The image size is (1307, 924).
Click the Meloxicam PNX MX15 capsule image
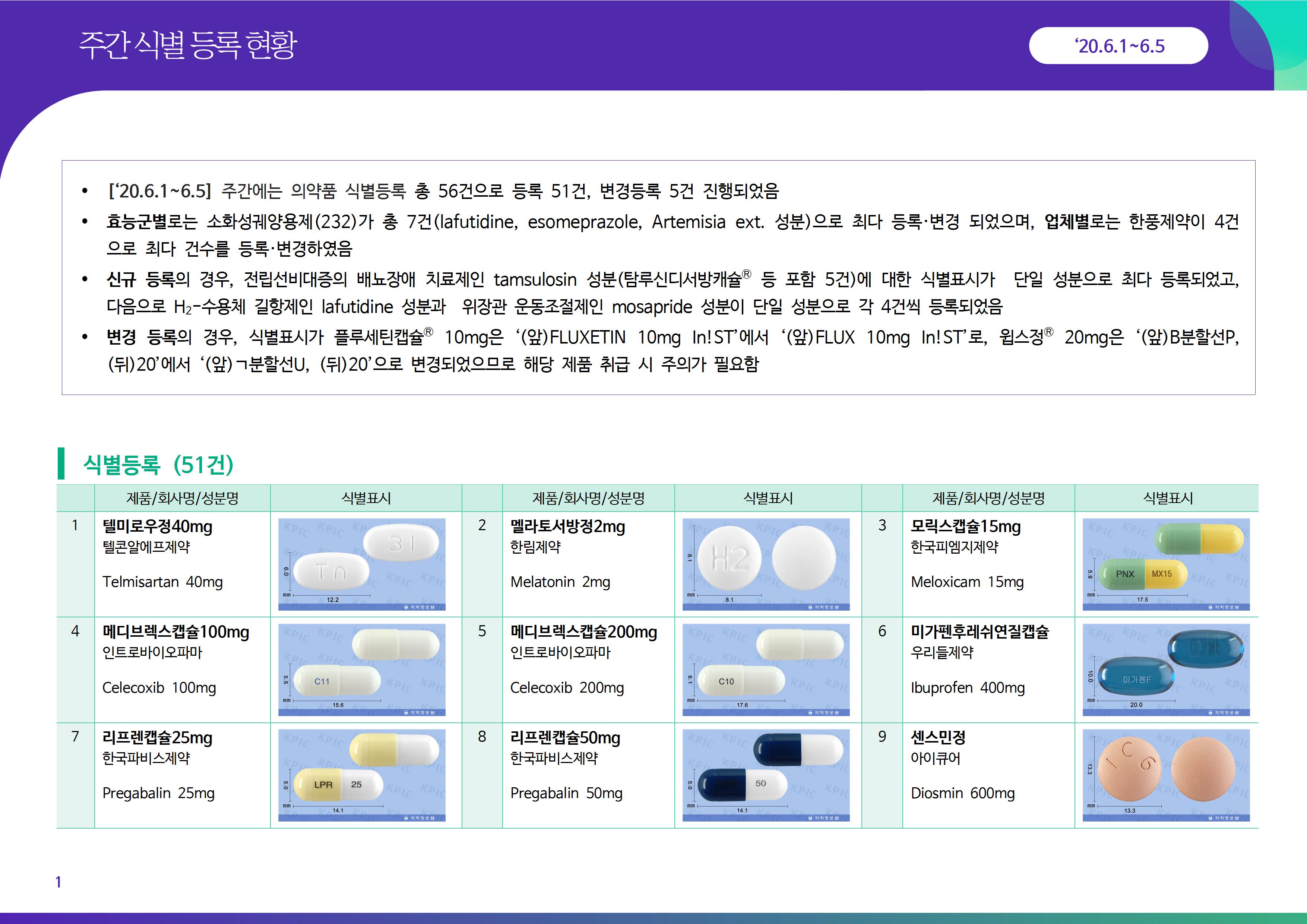click(x=1165, y=564)
